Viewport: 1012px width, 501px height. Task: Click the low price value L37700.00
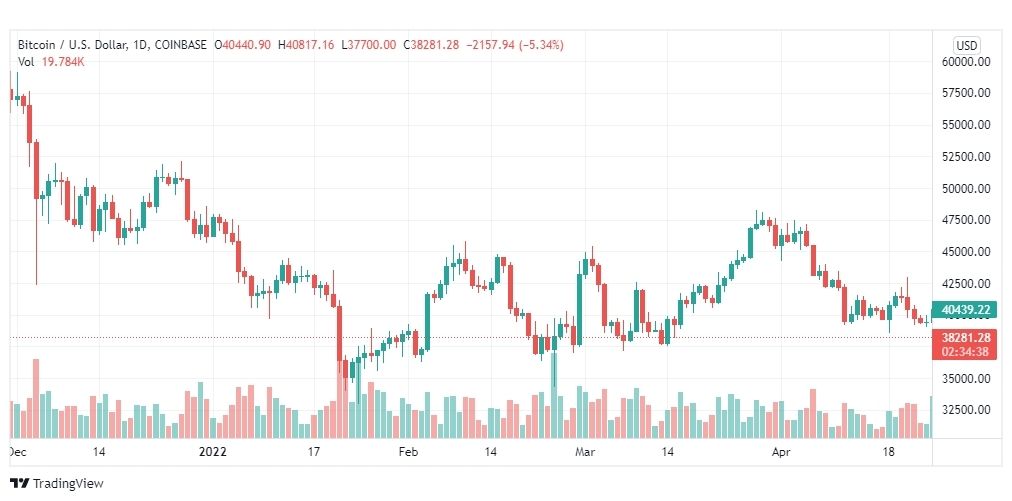point(368,45)
